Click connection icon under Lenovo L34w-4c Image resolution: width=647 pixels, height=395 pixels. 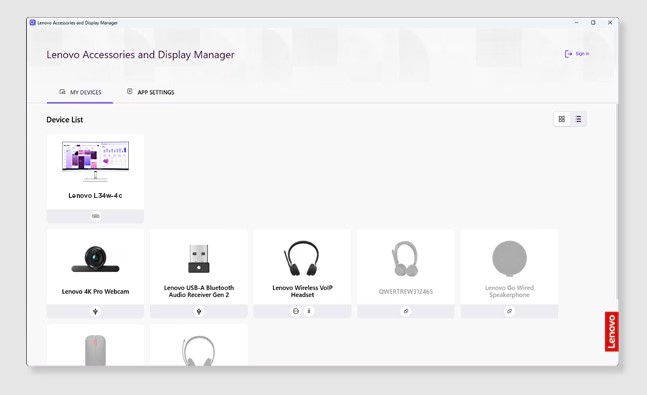pos(95,216)
